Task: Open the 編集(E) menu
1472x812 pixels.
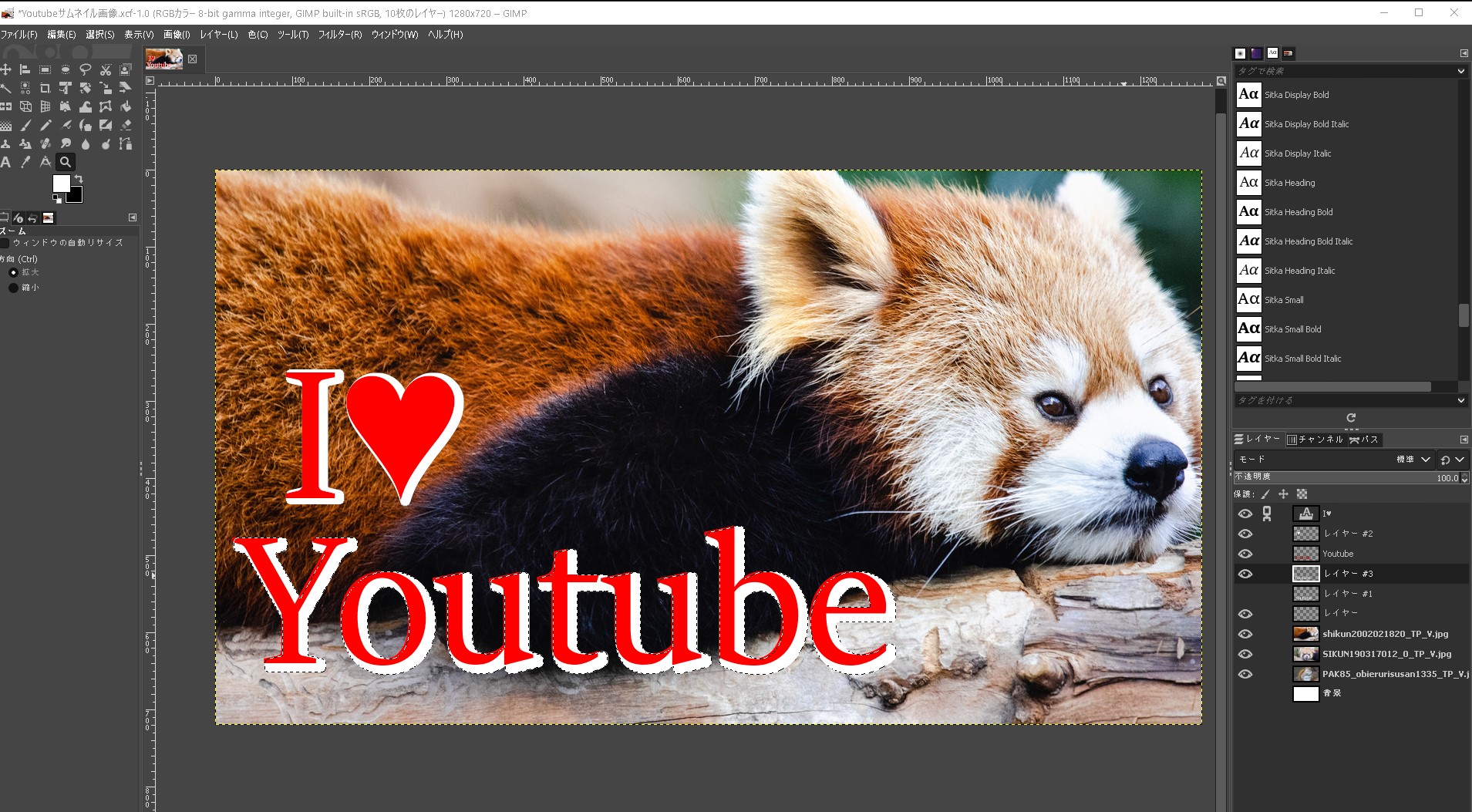Action: point(61,35)
